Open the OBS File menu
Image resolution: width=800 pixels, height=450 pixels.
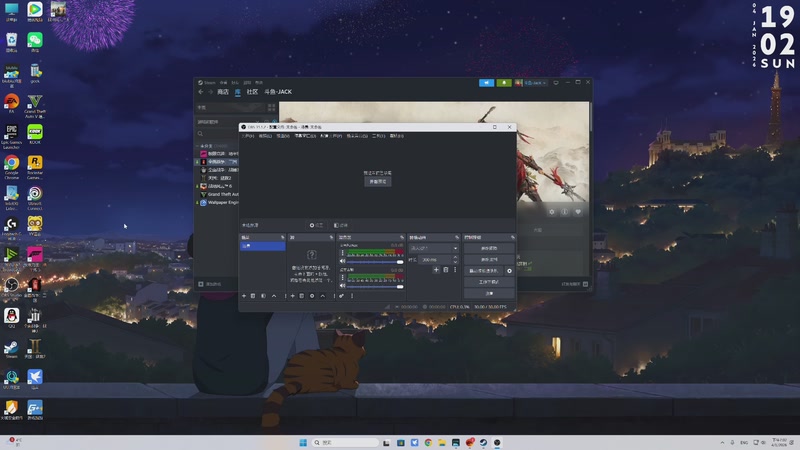click(247, 136)
